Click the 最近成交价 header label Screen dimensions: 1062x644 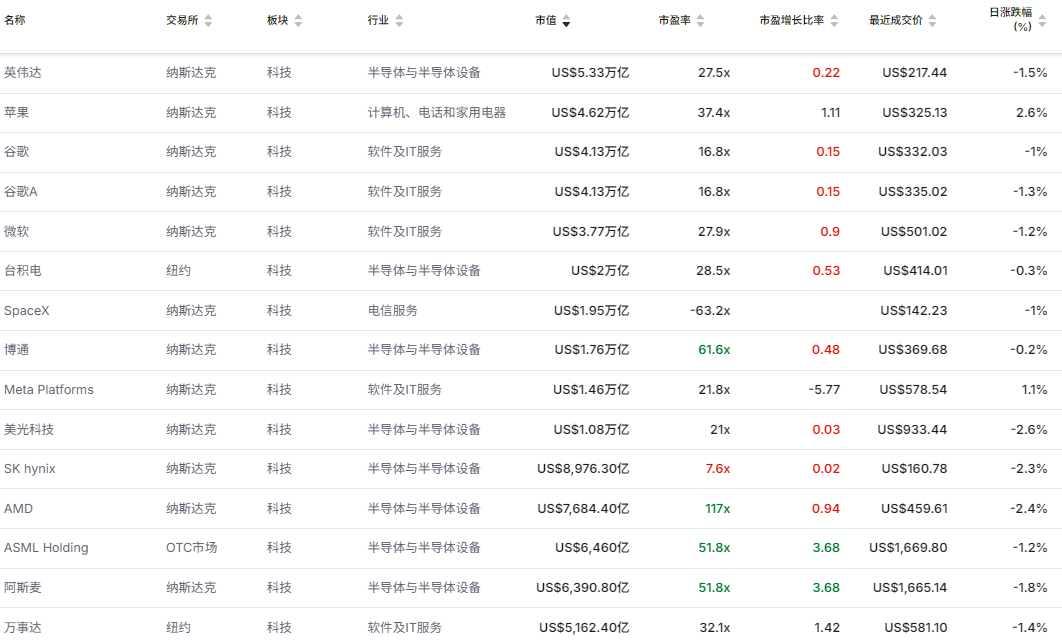click(x=896, y=20)
